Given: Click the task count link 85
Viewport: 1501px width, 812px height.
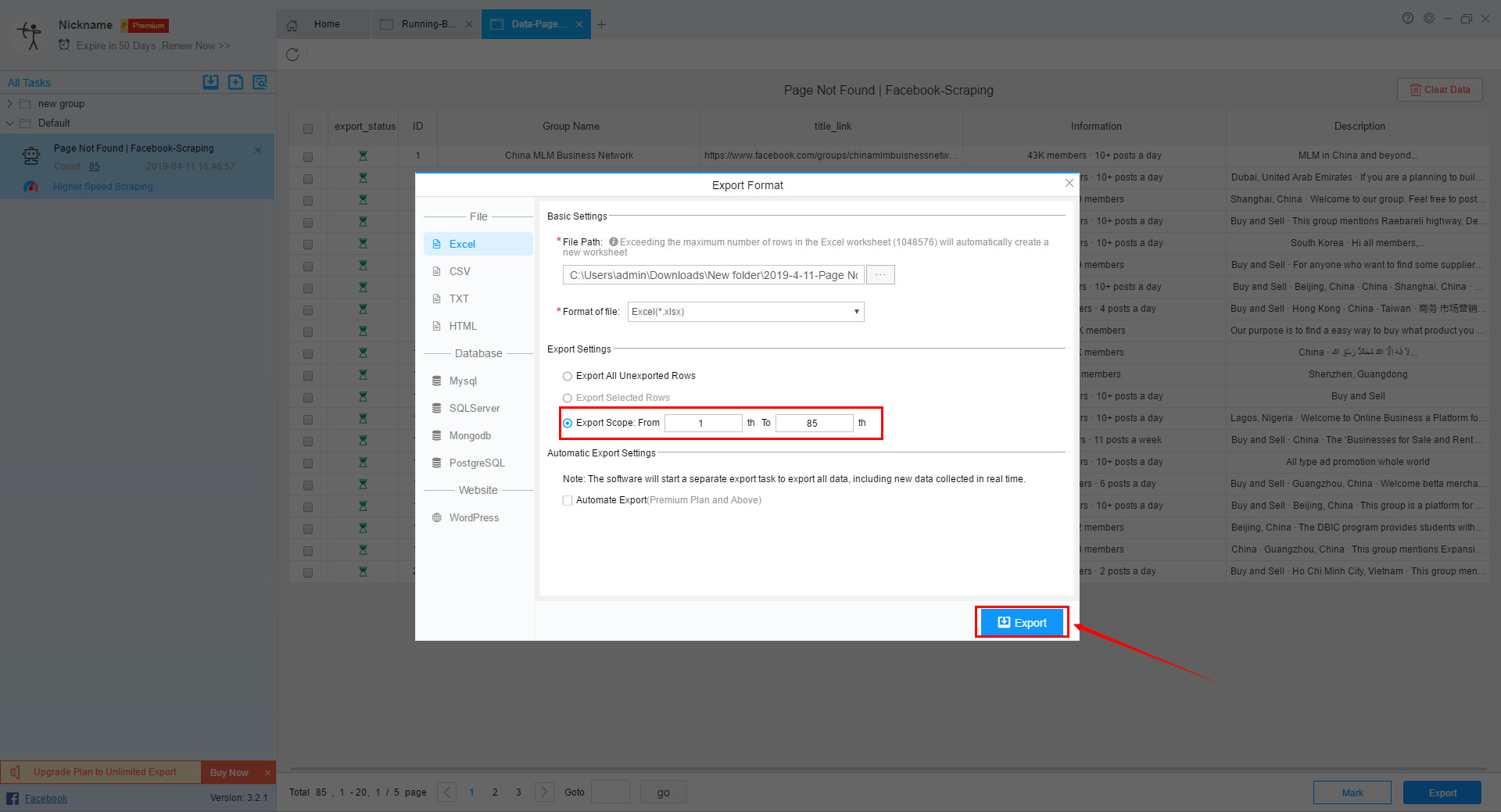Looking at the screenshot, I should tap(95, 166).
